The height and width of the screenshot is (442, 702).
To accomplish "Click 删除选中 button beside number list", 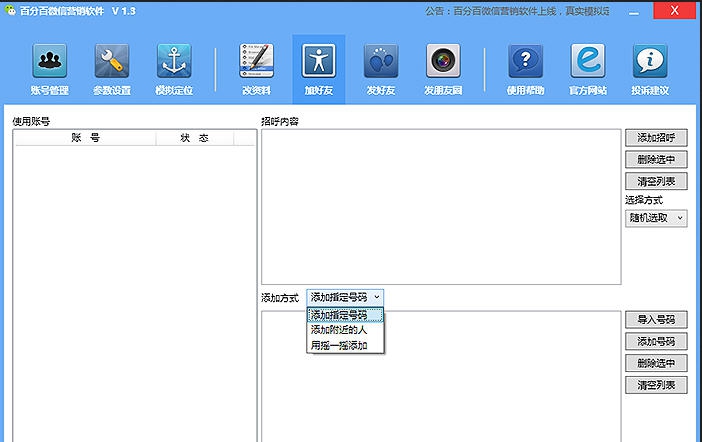I will pos(656,363).
